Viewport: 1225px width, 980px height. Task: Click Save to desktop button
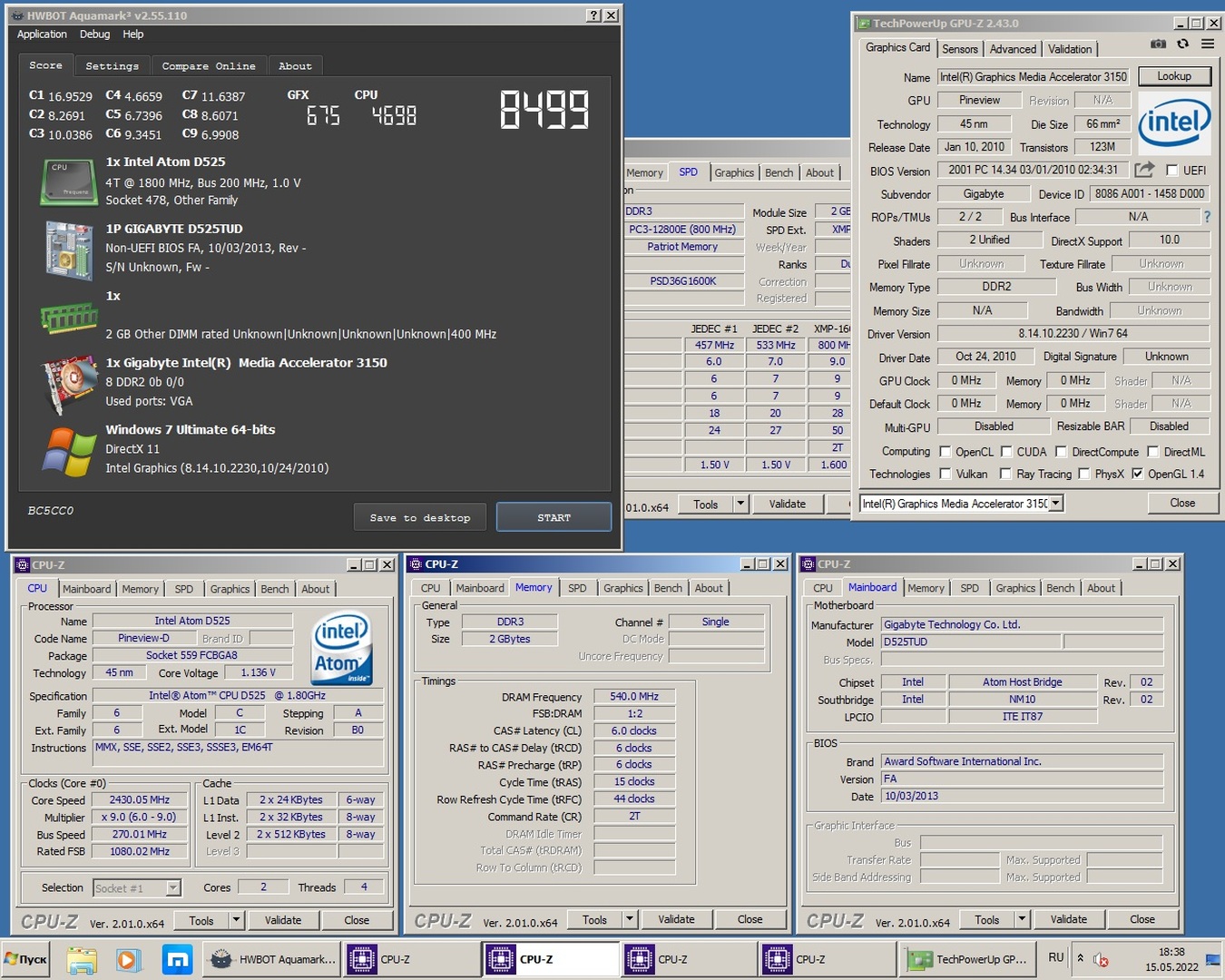click(x=420, y=517)
